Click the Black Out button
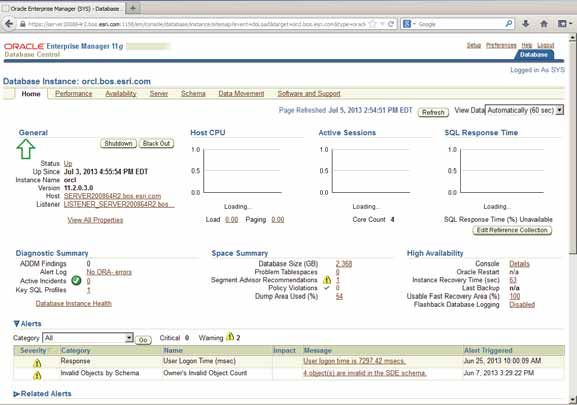 (157, 143)
